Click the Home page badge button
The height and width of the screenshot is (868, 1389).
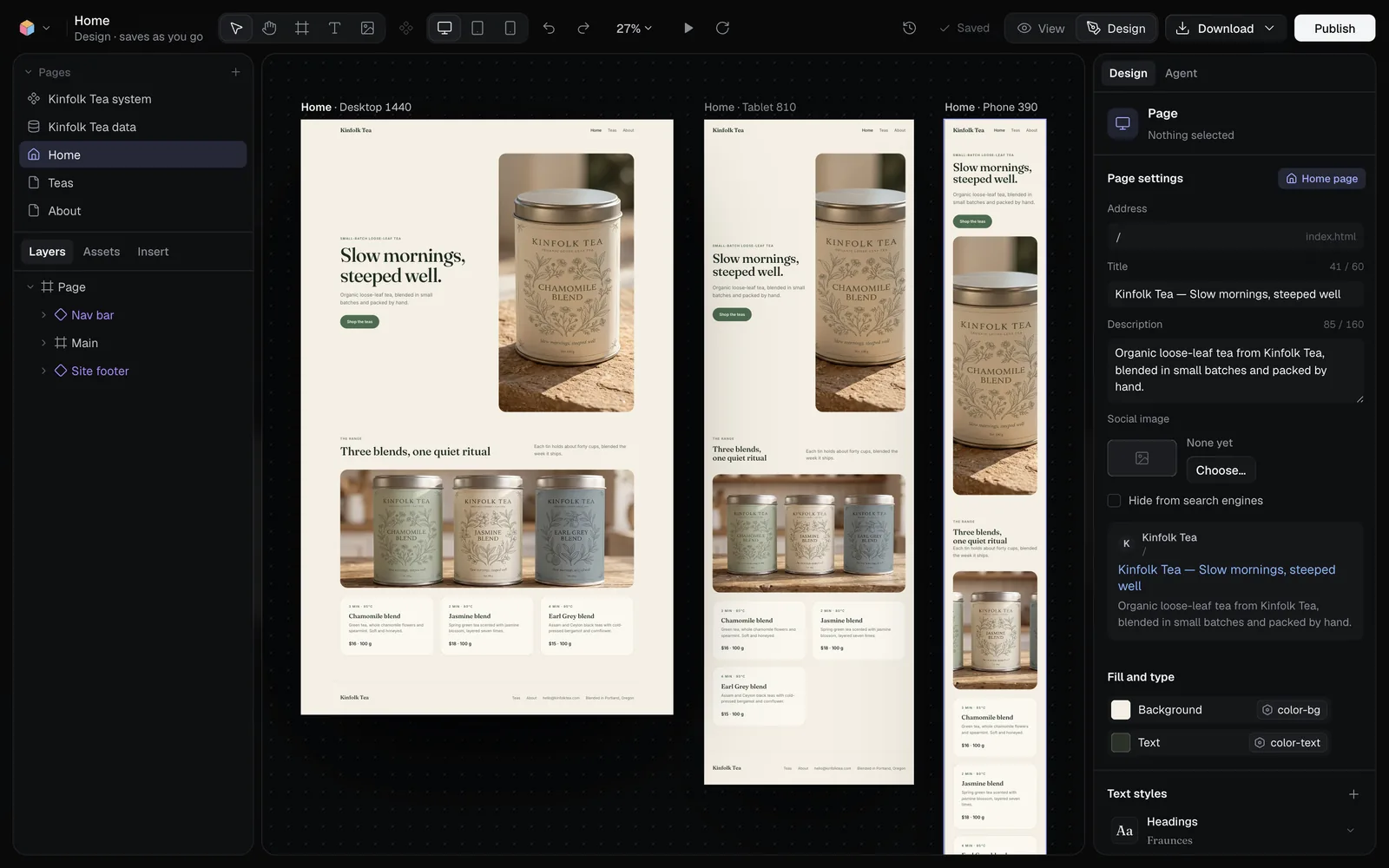pyautogui.click(x=1321, y=178)
